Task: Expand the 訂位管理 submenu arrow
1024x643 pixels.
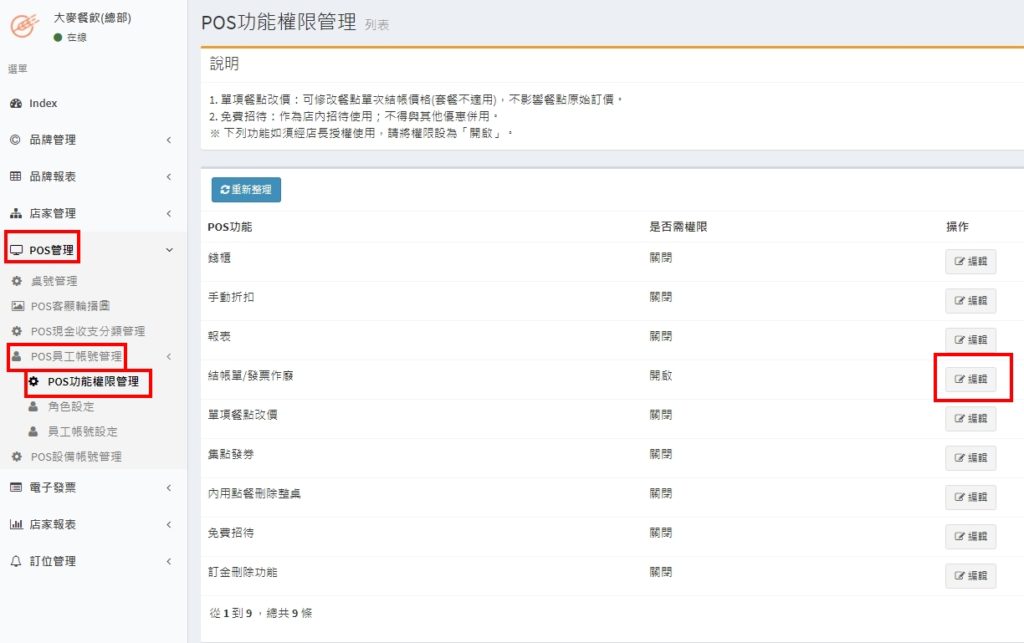Action: click(169, 562)
